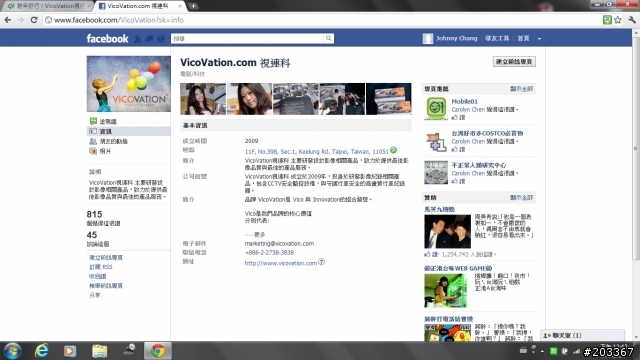Click the create a page link in sidebar
Viewport: 640px width, 360px height.
(x=106, y=258)
